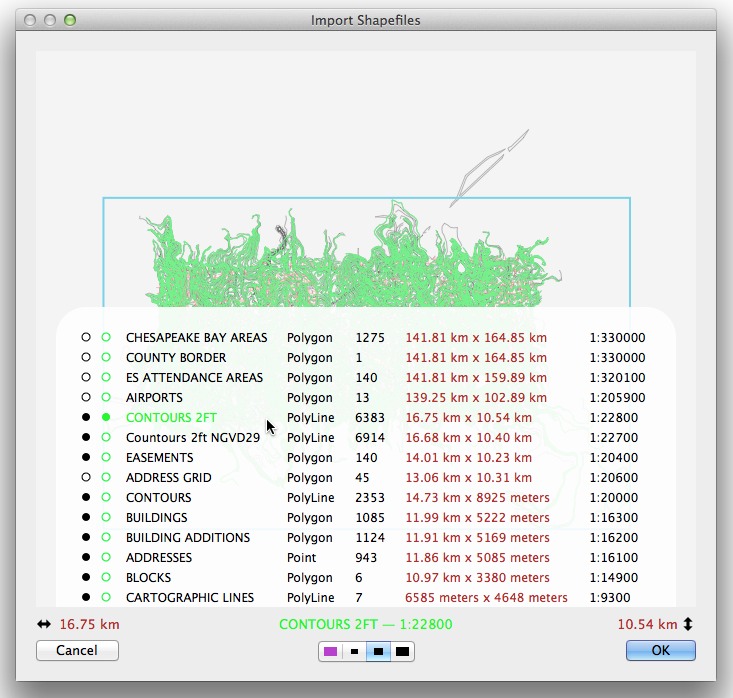Click the highlighted CONTOURS 2FT layer name
Image resolution: width=733 pixels, height=698 pixels.
[x=171, y=417]
